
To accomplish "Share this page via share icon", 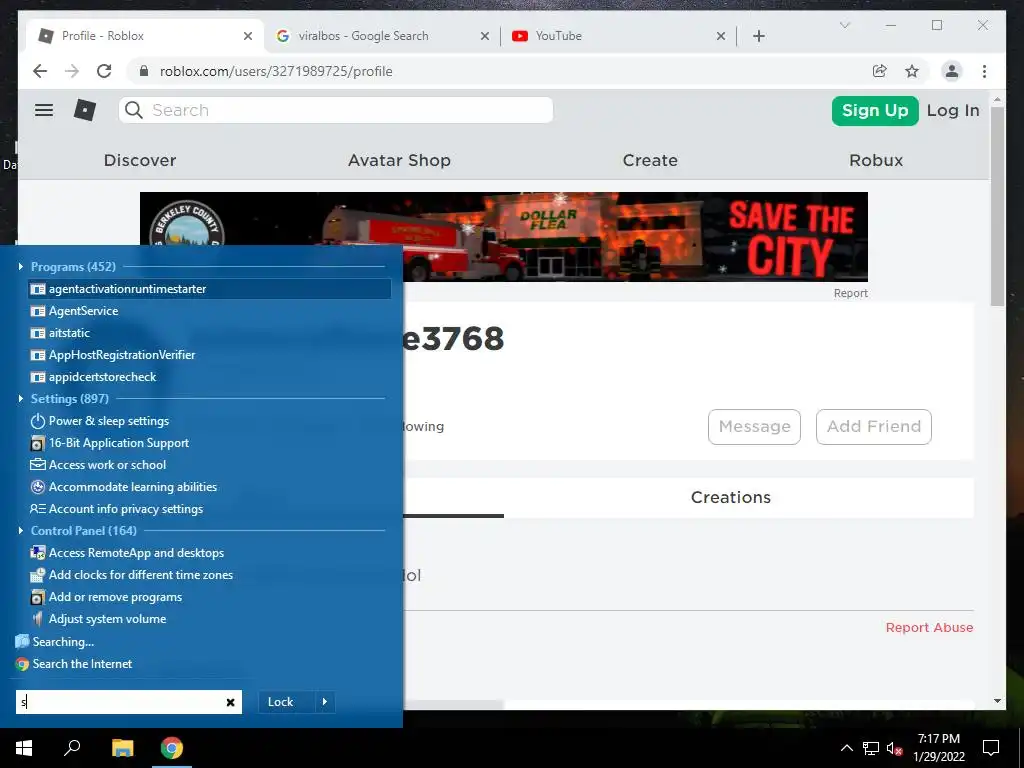I will click(880, 71).
